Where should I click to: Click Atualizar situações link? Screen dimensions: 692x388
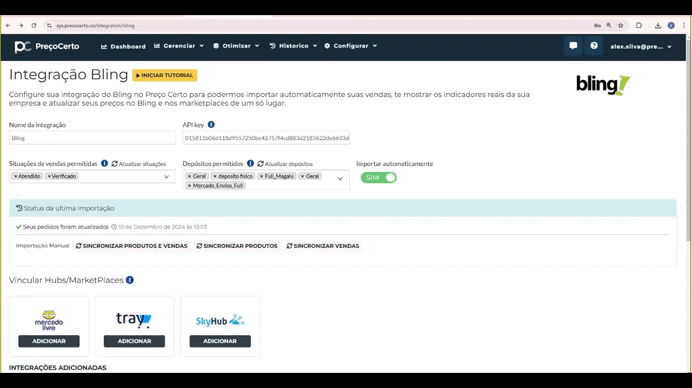pos(139,164)
